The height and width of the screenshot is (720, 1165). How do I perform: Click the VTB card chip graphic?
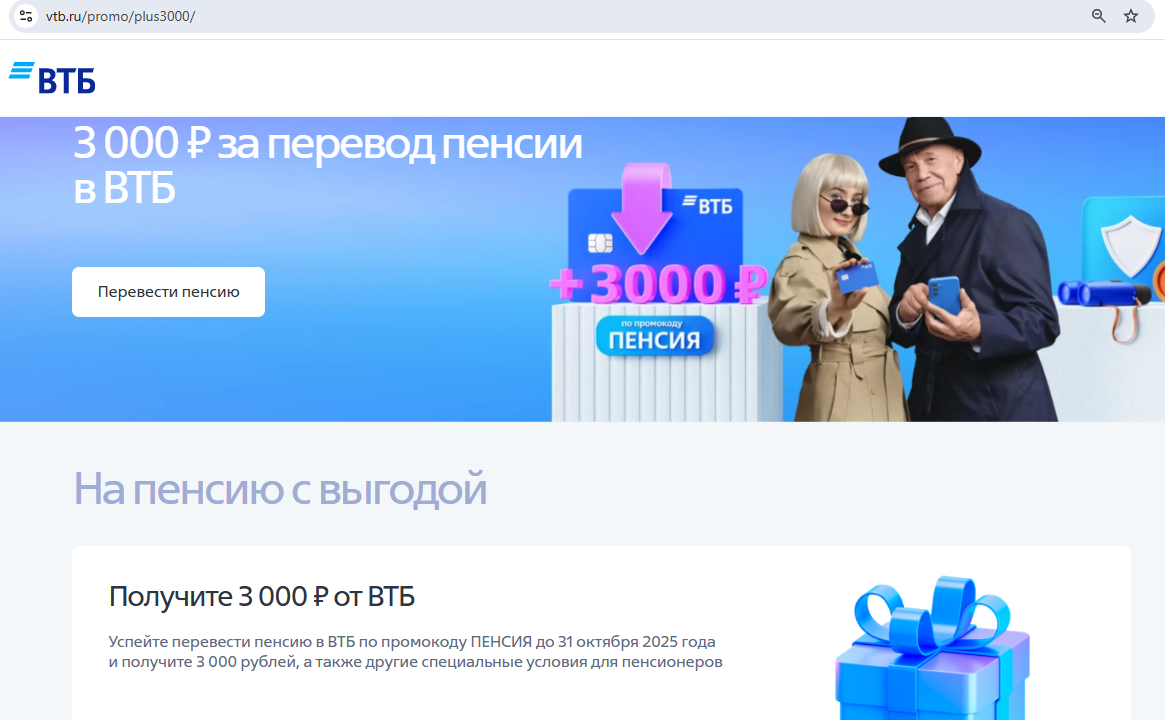click(600, 243)
